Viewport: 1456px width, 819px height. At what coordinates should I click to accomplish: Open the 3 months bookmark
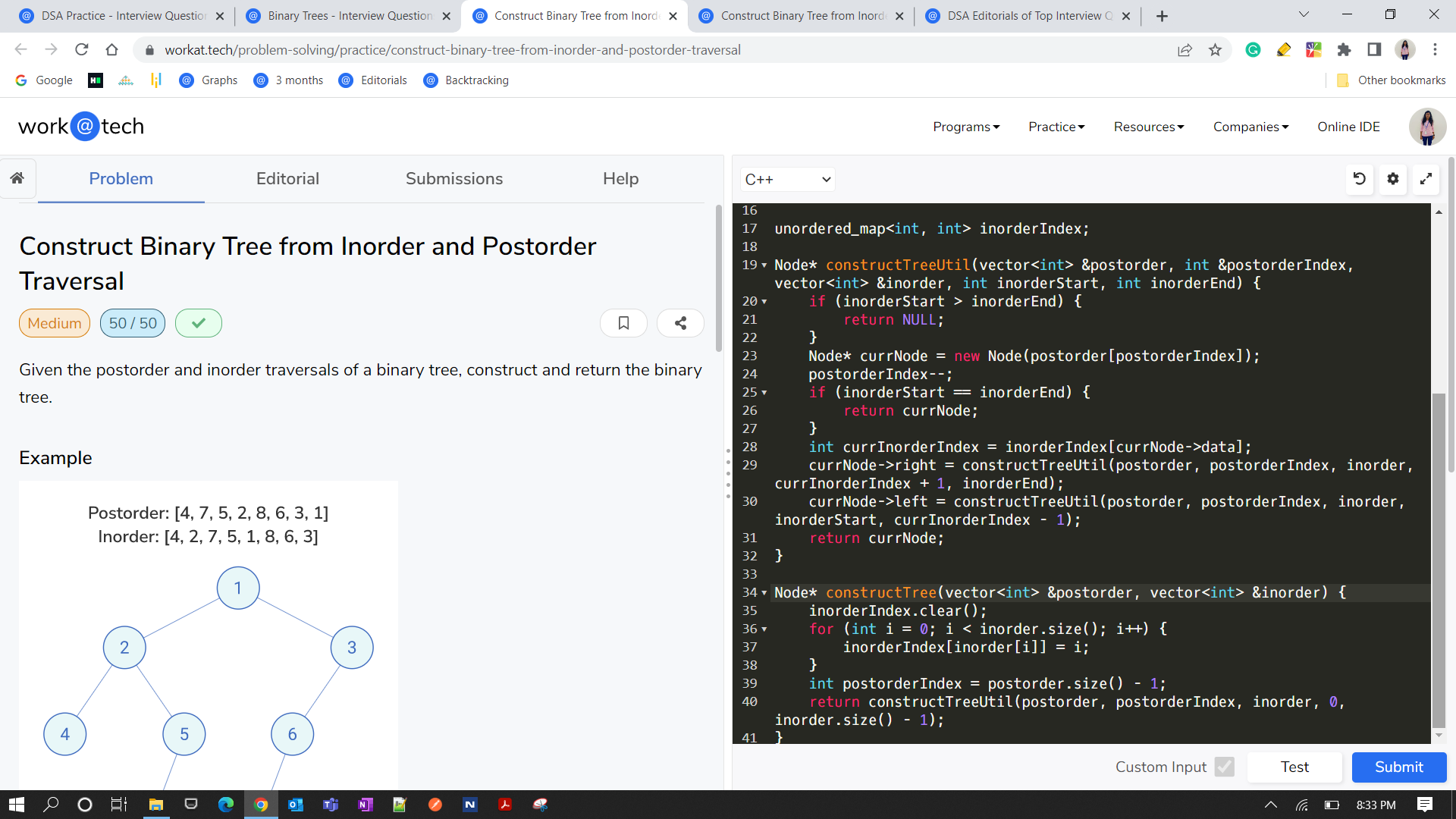click(289, 80)
